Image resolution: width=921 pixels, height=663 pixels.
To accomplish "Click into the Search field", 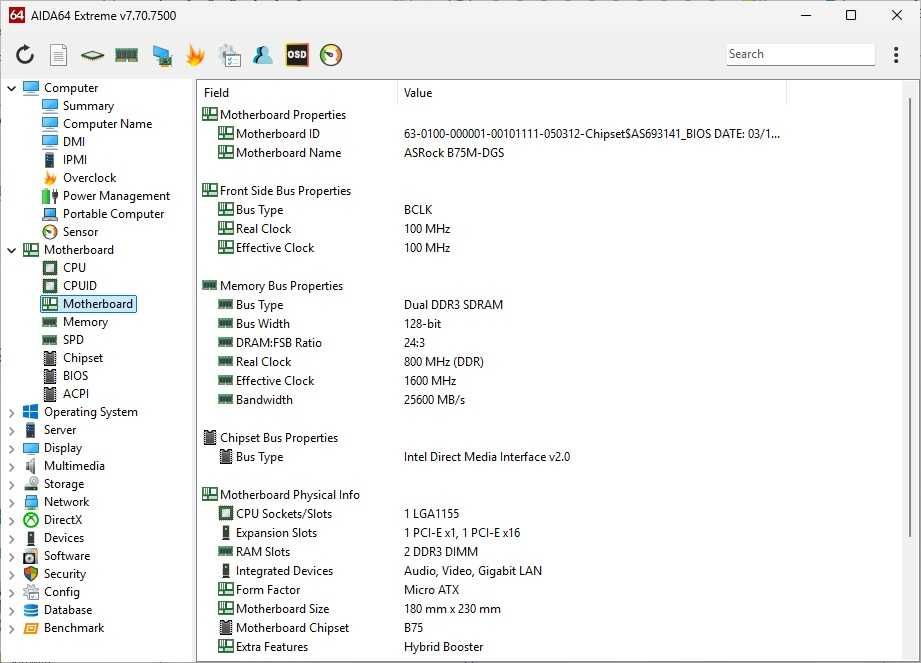I will tap(800, 54).
